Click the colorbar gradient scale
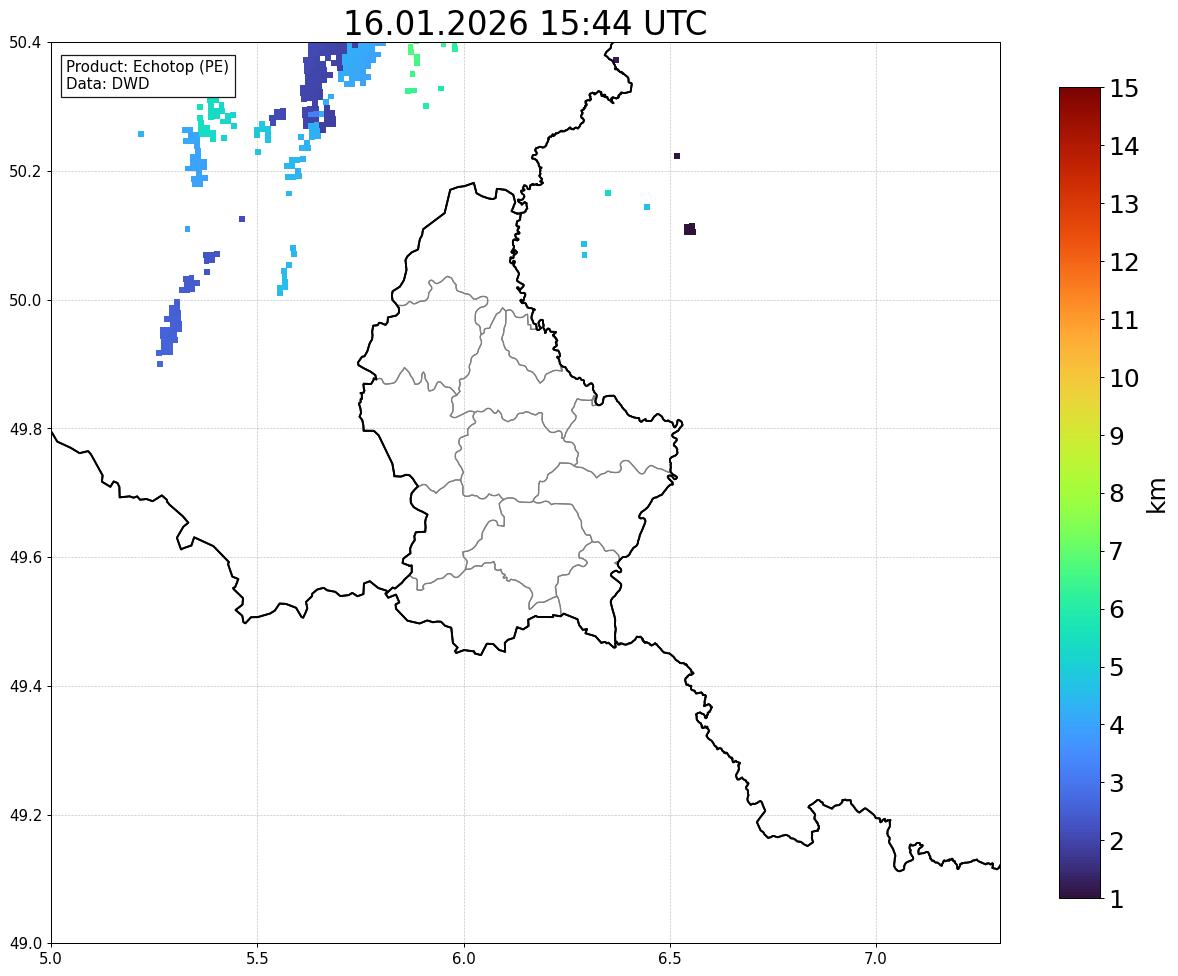 [x=1080, y=493]
